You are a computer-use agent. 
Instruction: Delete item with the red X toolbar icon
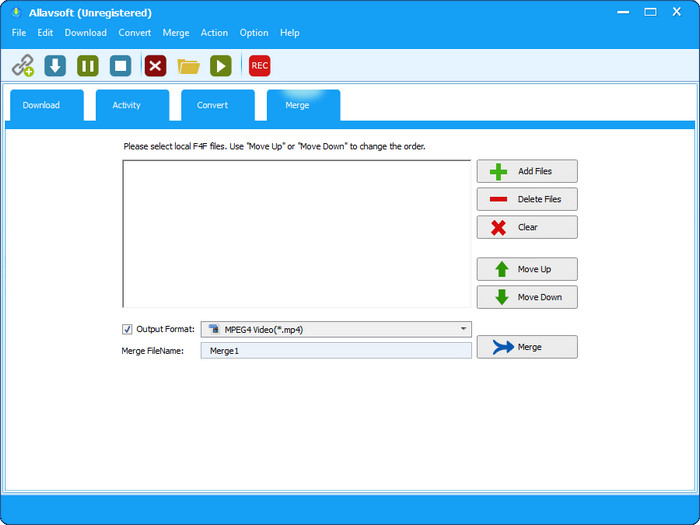point(155,66)
